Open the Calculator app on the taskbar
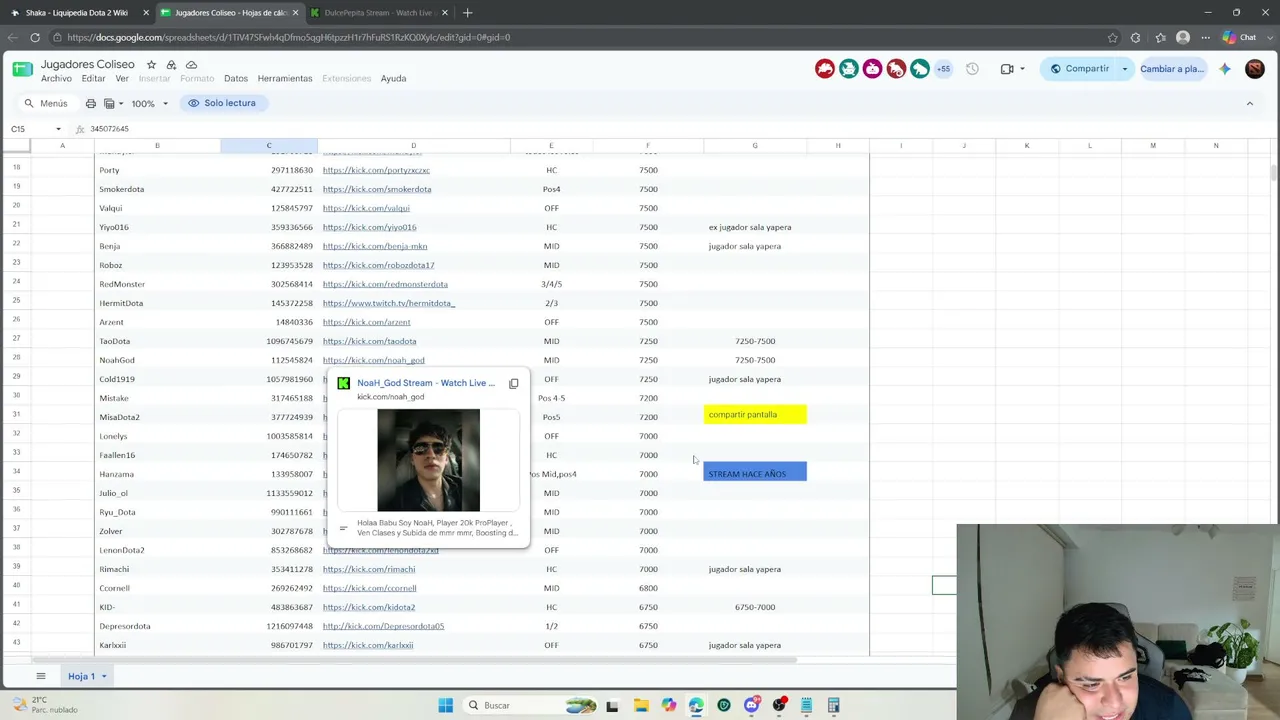 (833, 706)
